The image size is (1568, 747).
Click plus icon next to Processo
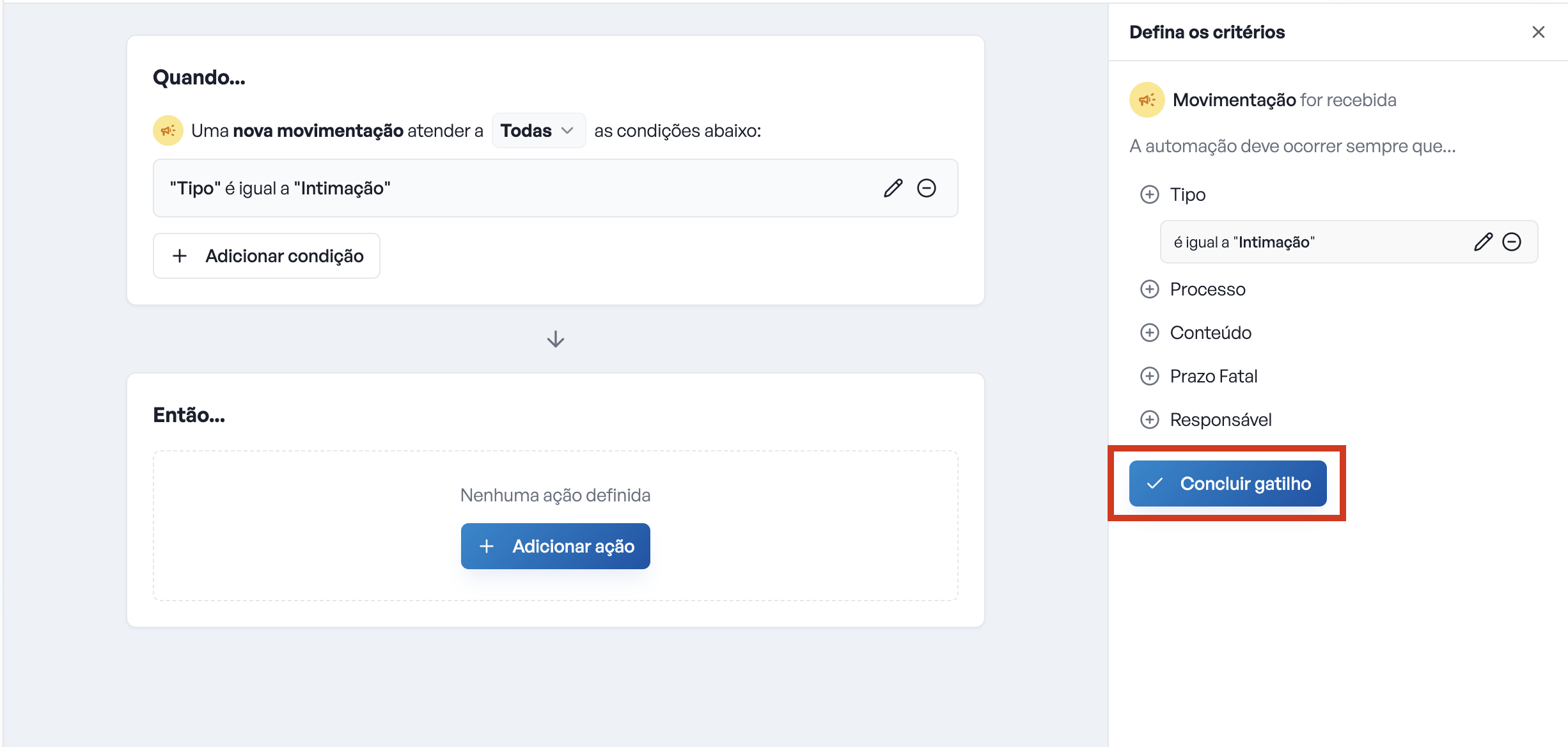click(x=1149, y=289)
